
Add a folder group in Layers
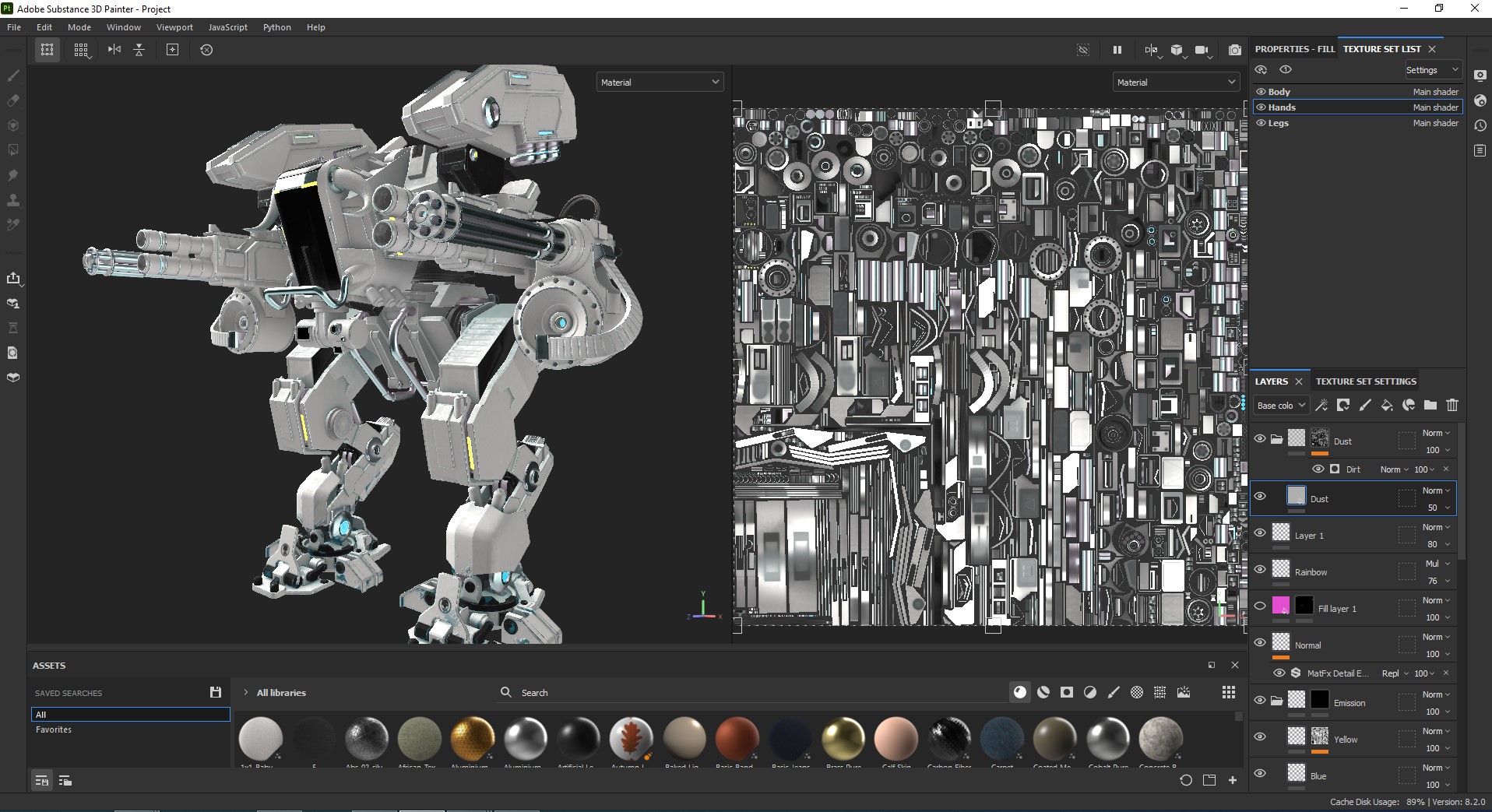(x=1430, y=405)
